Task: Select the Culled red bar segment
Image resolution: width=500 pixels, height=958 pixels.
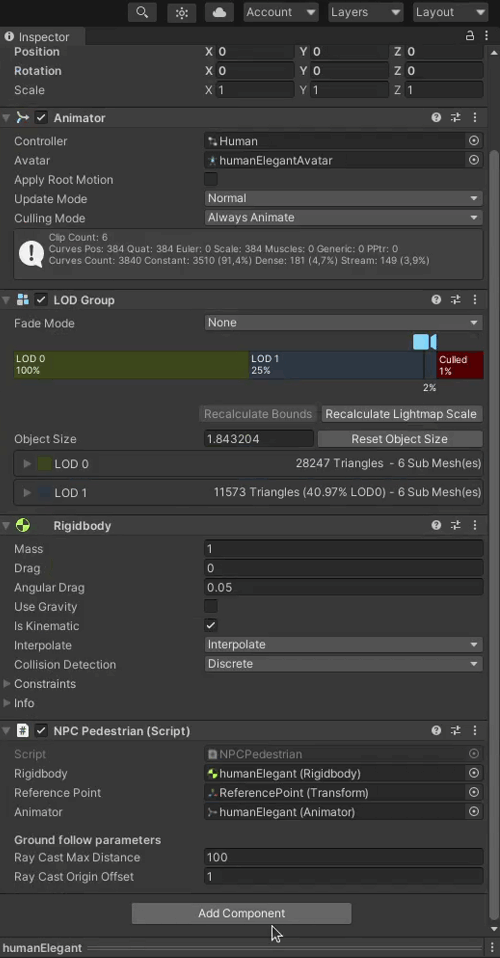Action: [460, 365]
